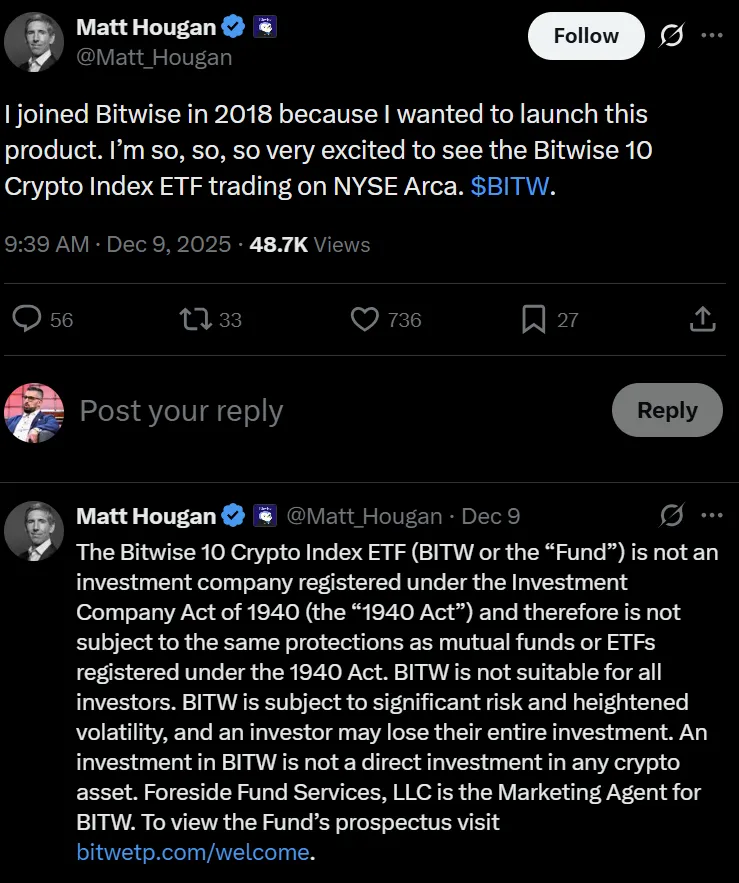Image resolution: width=739 pixels, height=883 pixels.
Task: Open the $BITW cashtag link
Action: [509, 187]
